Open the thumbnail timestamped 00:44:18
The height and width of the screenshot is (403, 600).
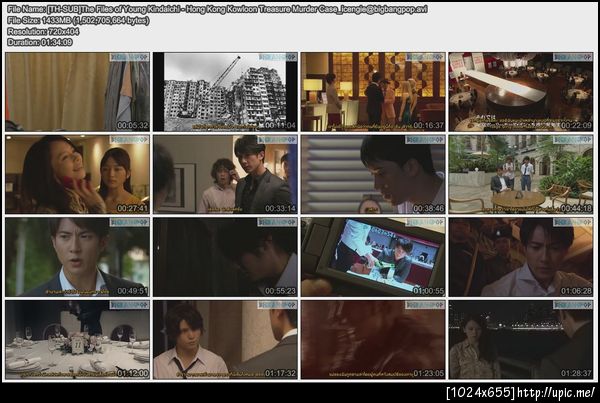(x=521, y=174)
